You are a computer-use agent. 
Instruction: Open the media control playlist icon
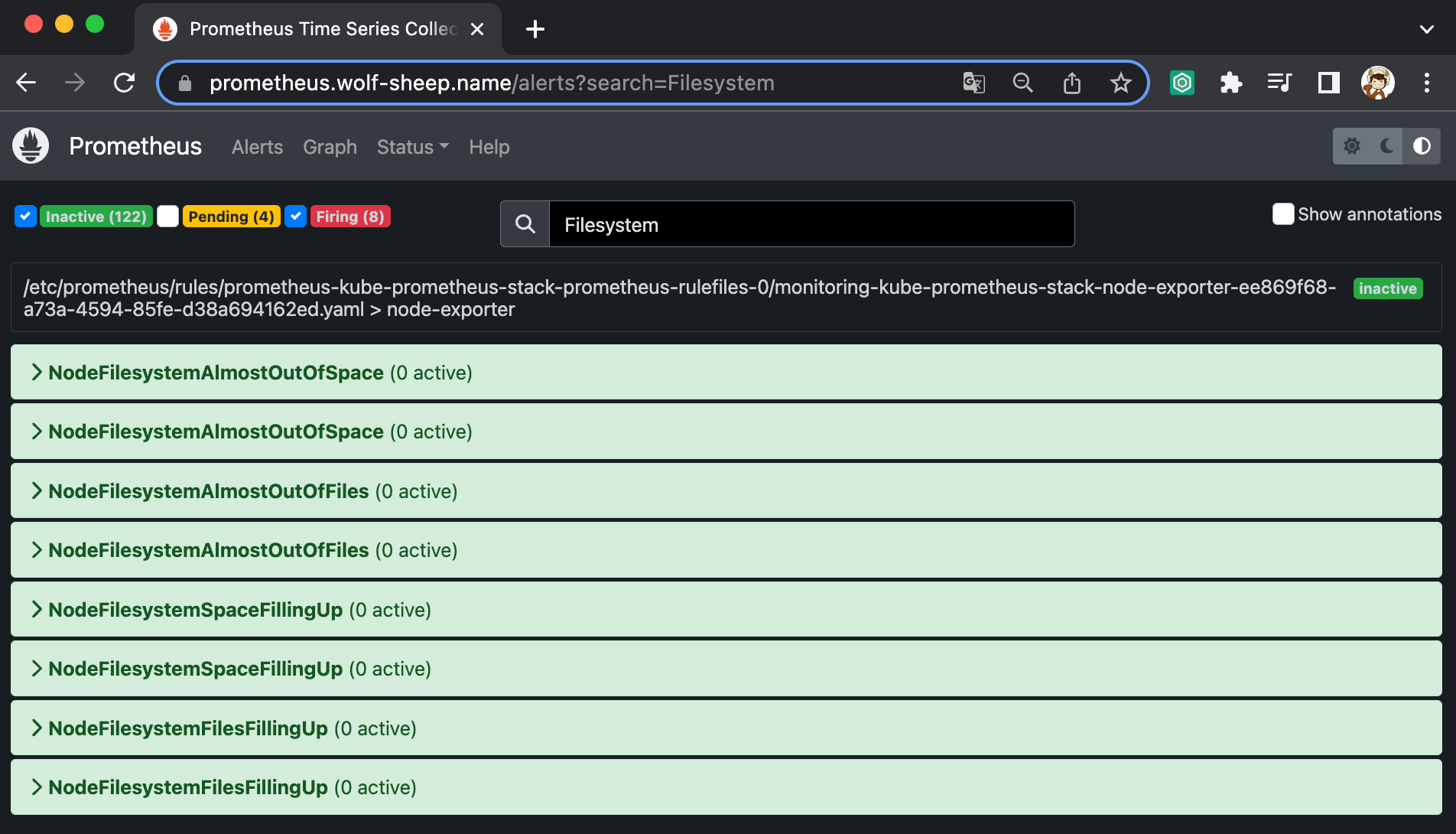[1279, 83]
